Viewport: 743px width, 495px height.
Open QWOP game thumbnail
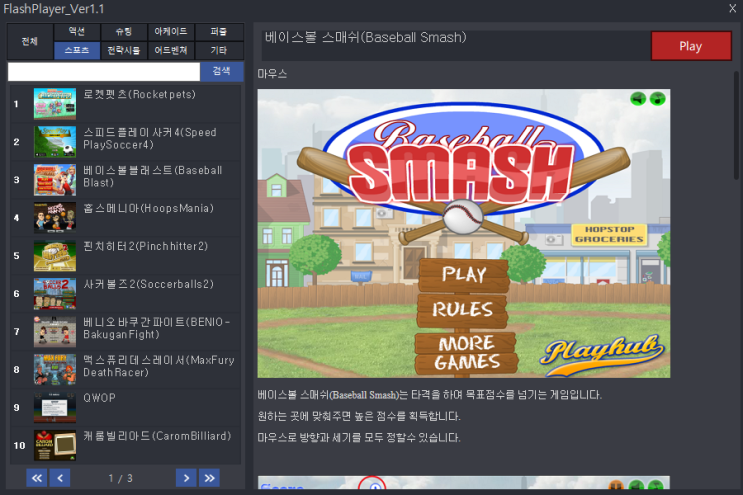55,407
